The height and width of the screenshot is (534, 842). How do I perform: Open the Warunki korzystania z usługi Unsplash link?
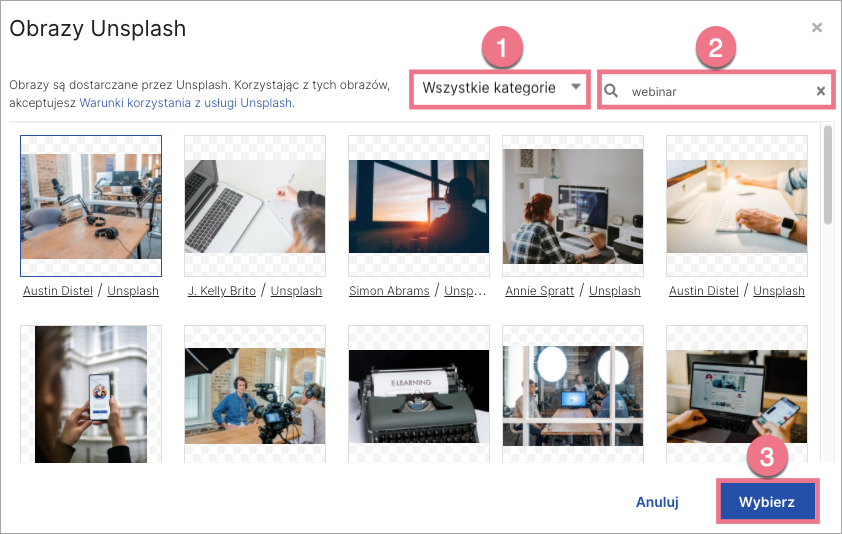(x=186, y=103)
